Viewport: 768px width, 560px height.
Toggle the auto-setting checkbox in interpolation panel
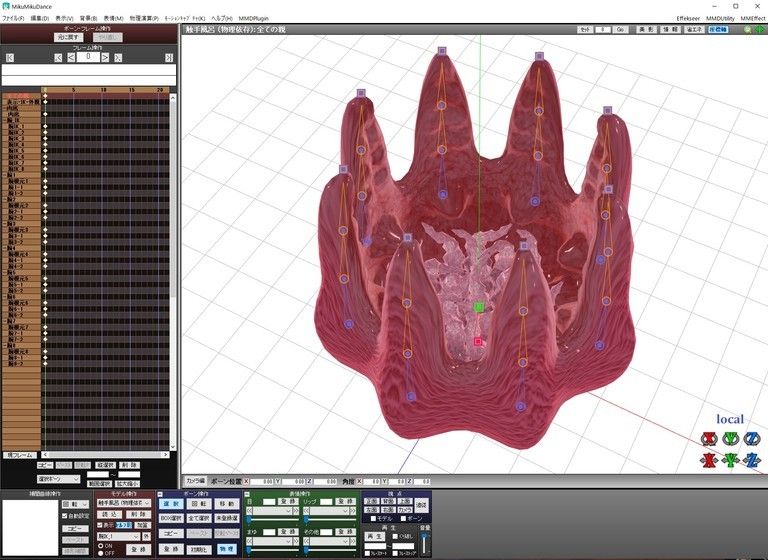(x=65, y=515)
